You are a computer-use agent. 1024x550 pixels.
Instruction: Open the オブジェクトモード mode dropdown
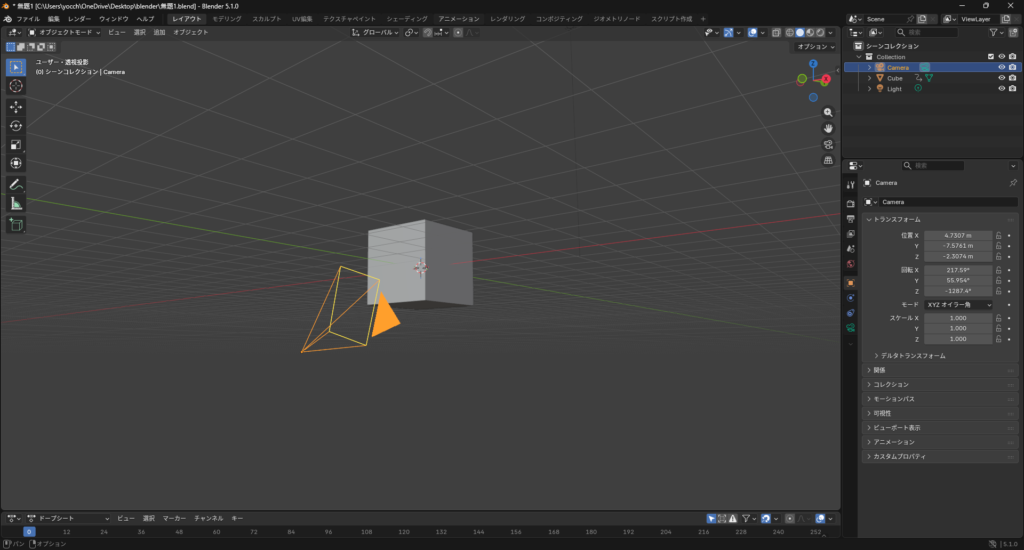[x=65, y=32]
